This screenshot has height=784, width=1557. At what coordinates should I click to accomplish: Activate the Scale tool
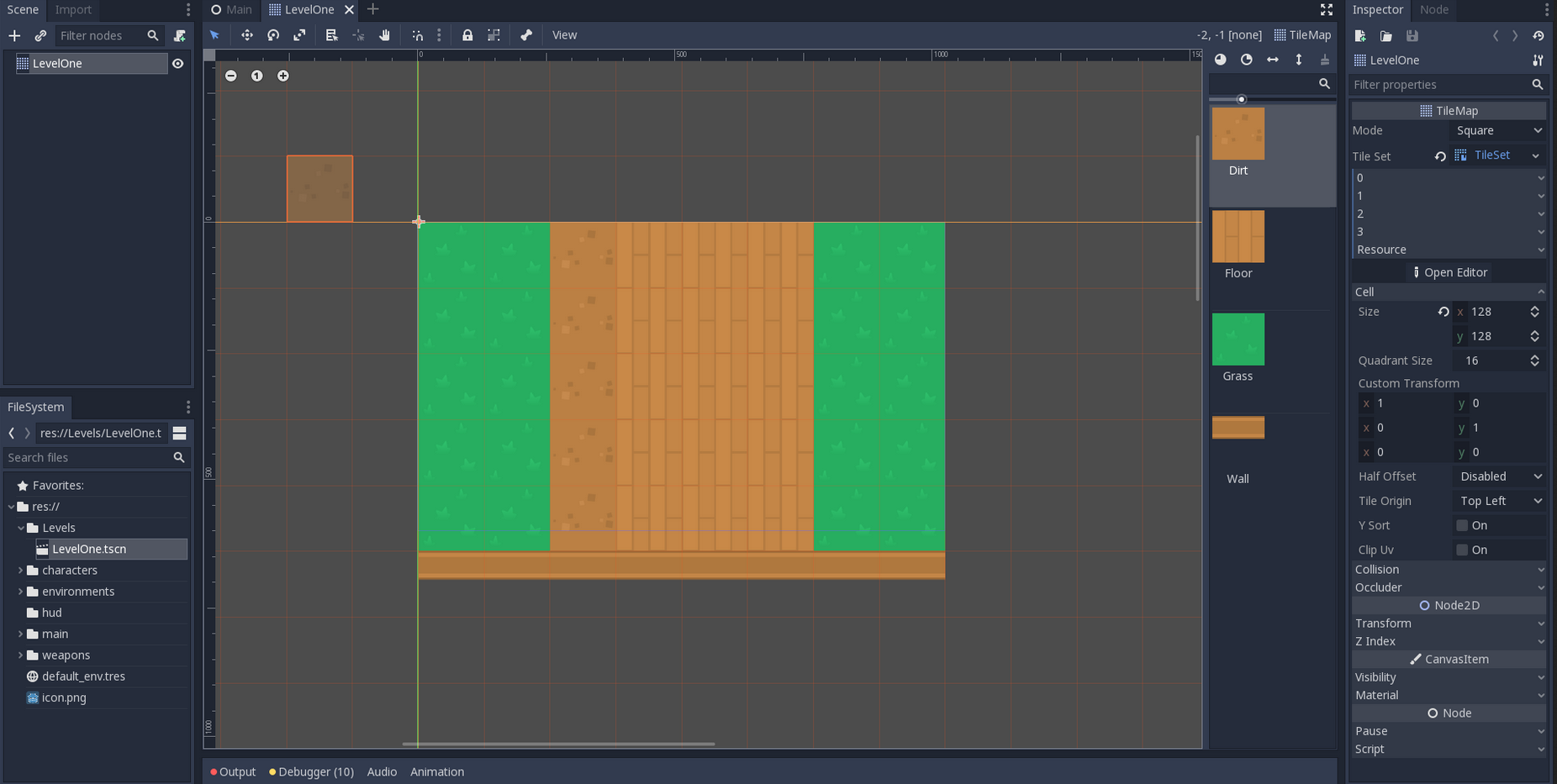299,35
